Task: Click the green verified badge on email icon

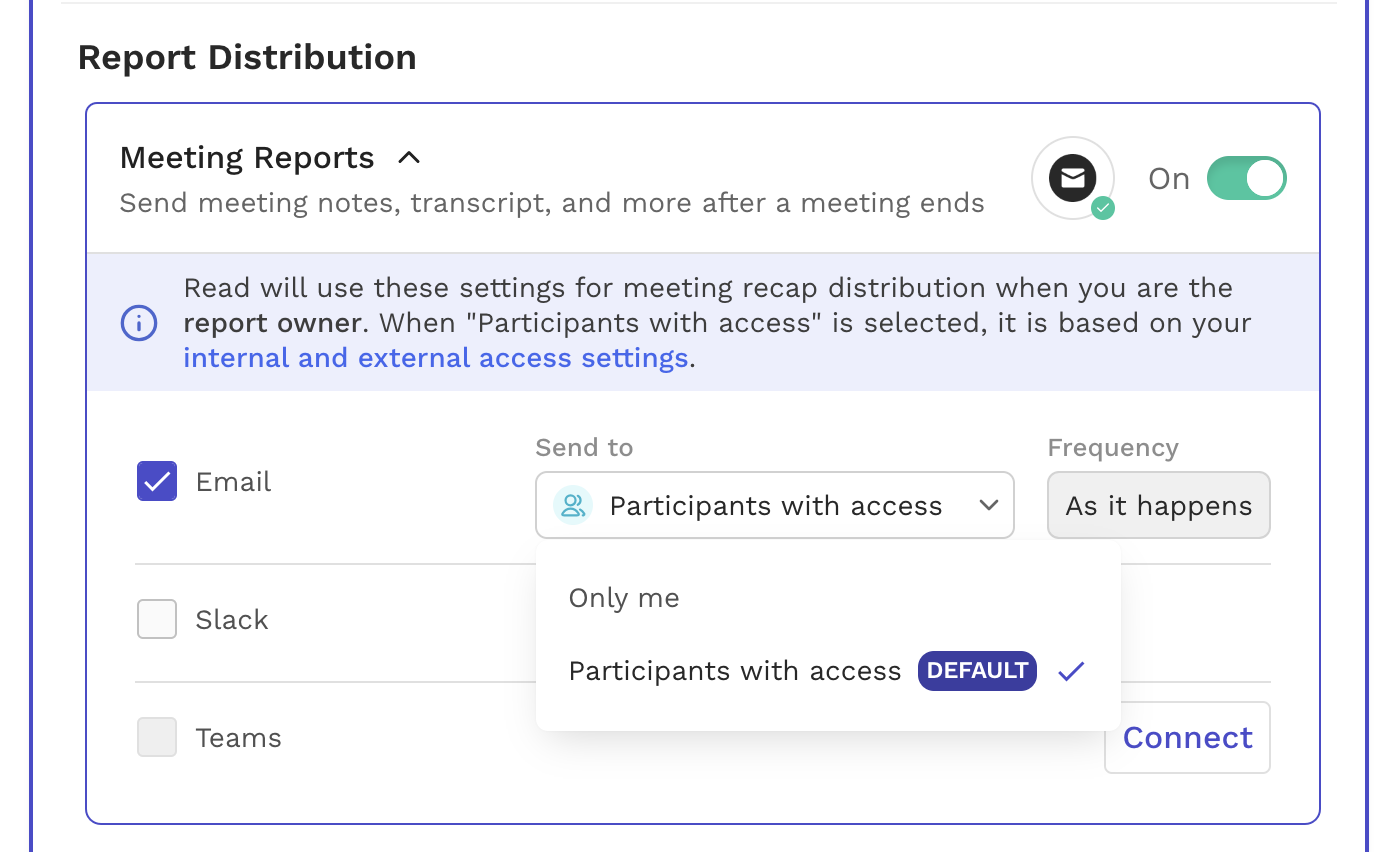Action: click(1103, 208)
